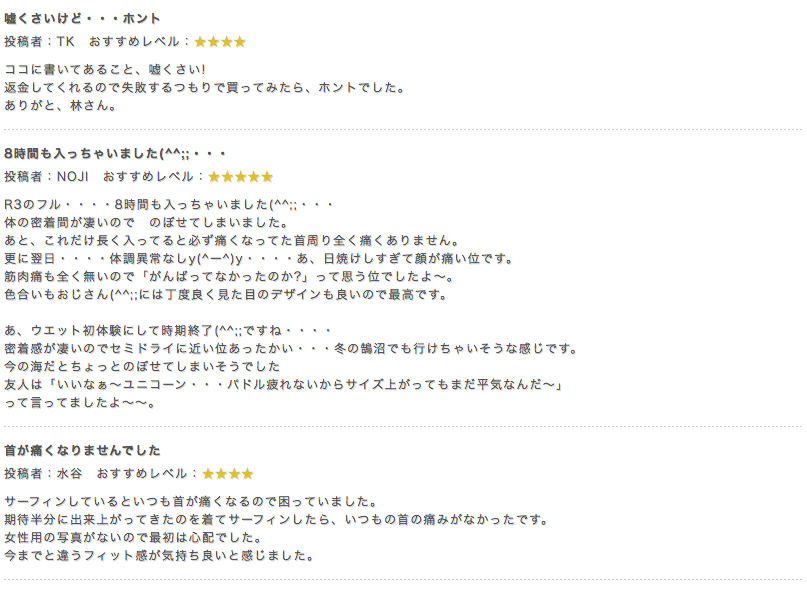Click the five-star rating in NOJI's review
This screenshot has width=807, height=590.
tap(240, 177)
